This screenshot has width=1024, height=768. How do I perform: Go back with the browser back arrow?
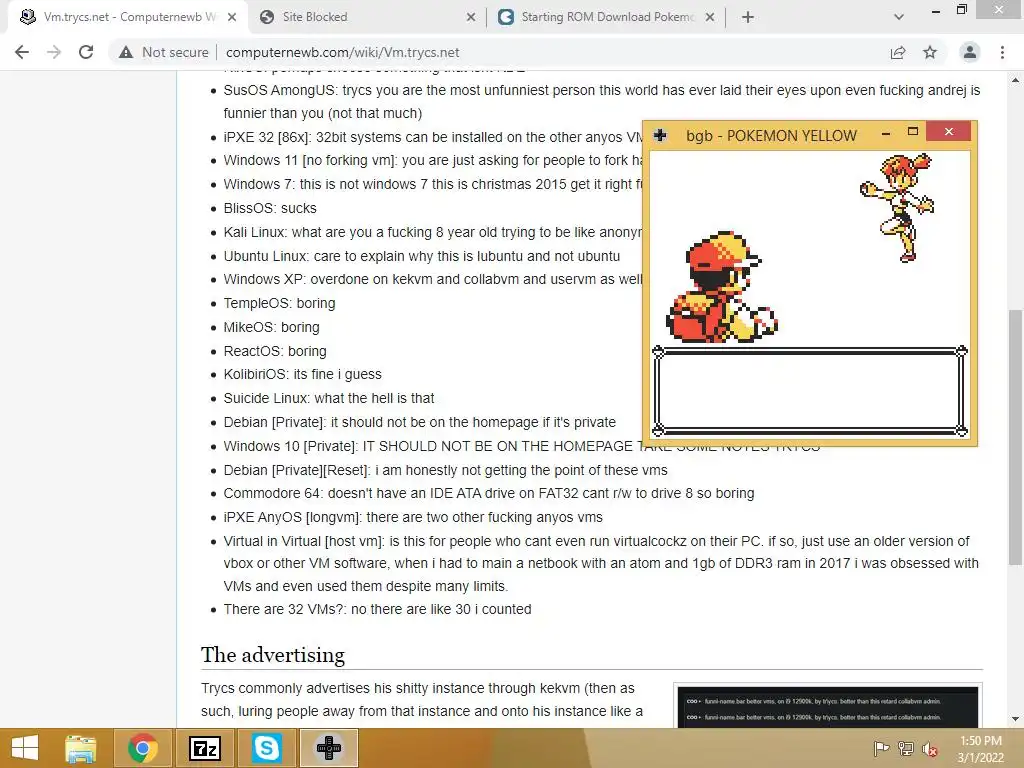pyautogui.click(x=22, y=52)
